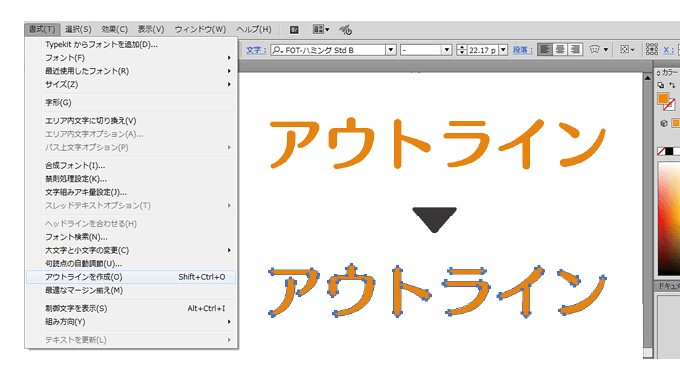
Task: Choose 文字組みアキ量設定(J) item
Action: [132, 192]
